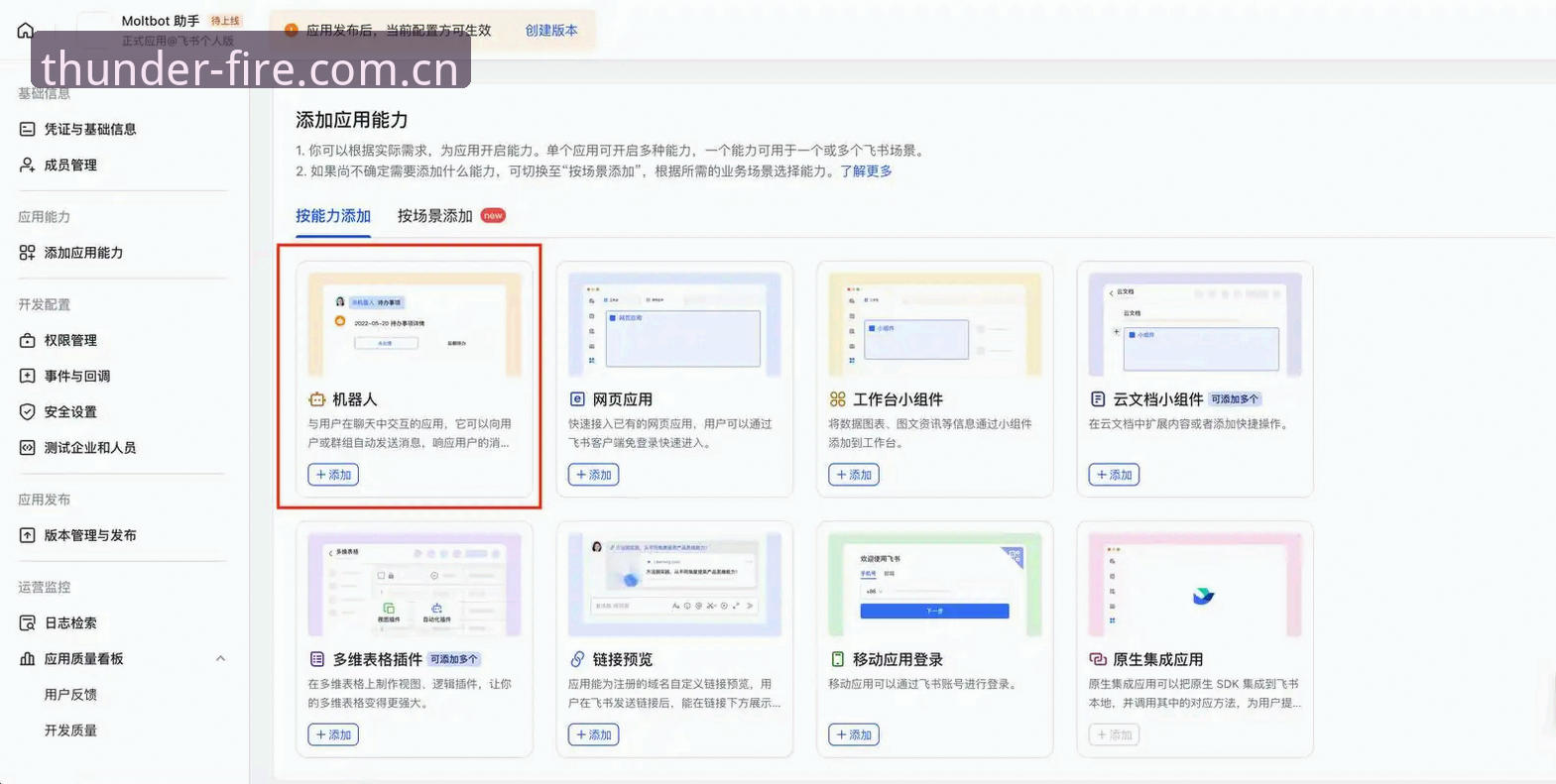Open 开发质量 sub-item

tap(70, 730)
